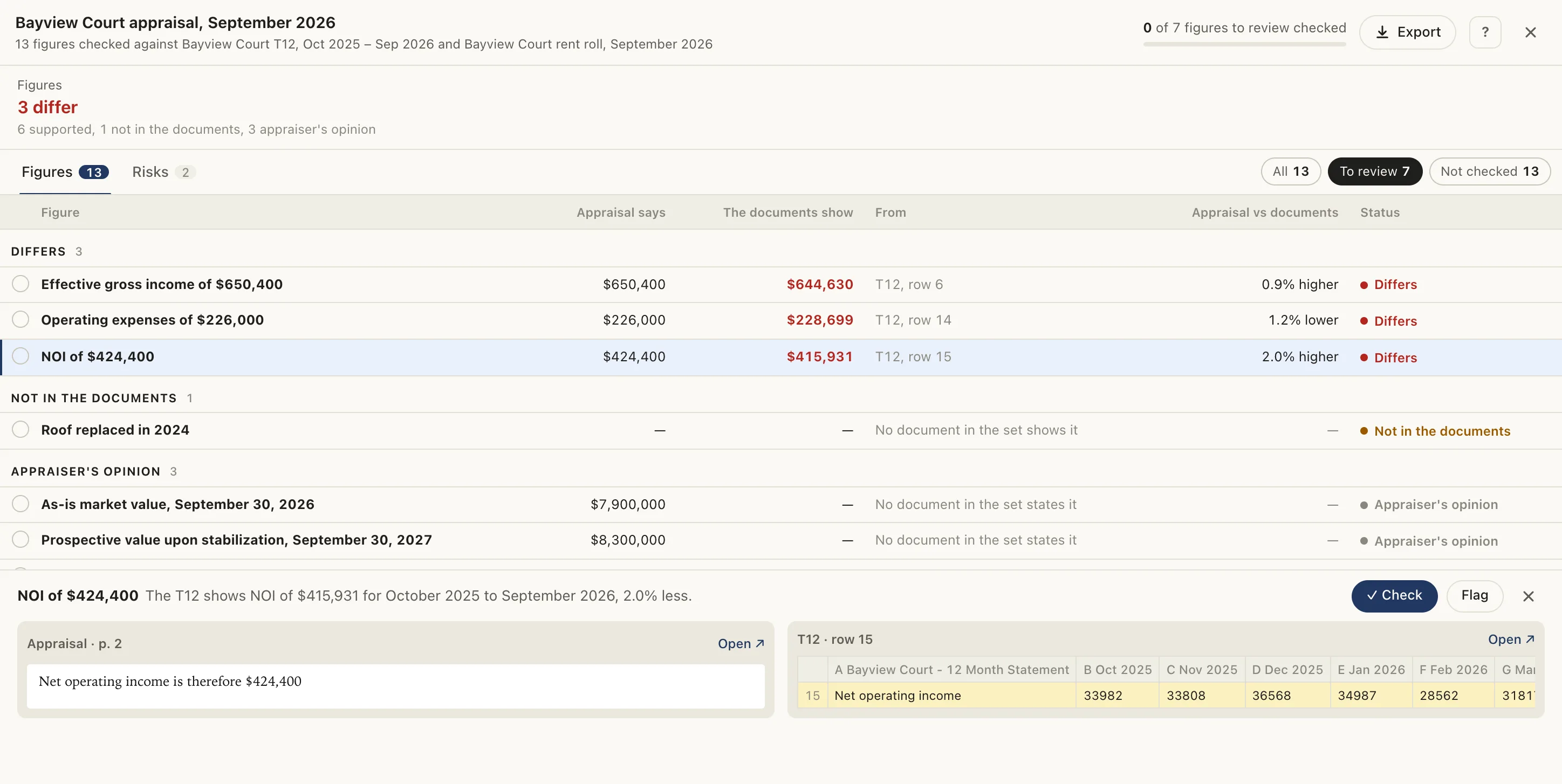Click the 'Appraisal says' column header
The image size is (1562, 784).
tap(621, 212)
